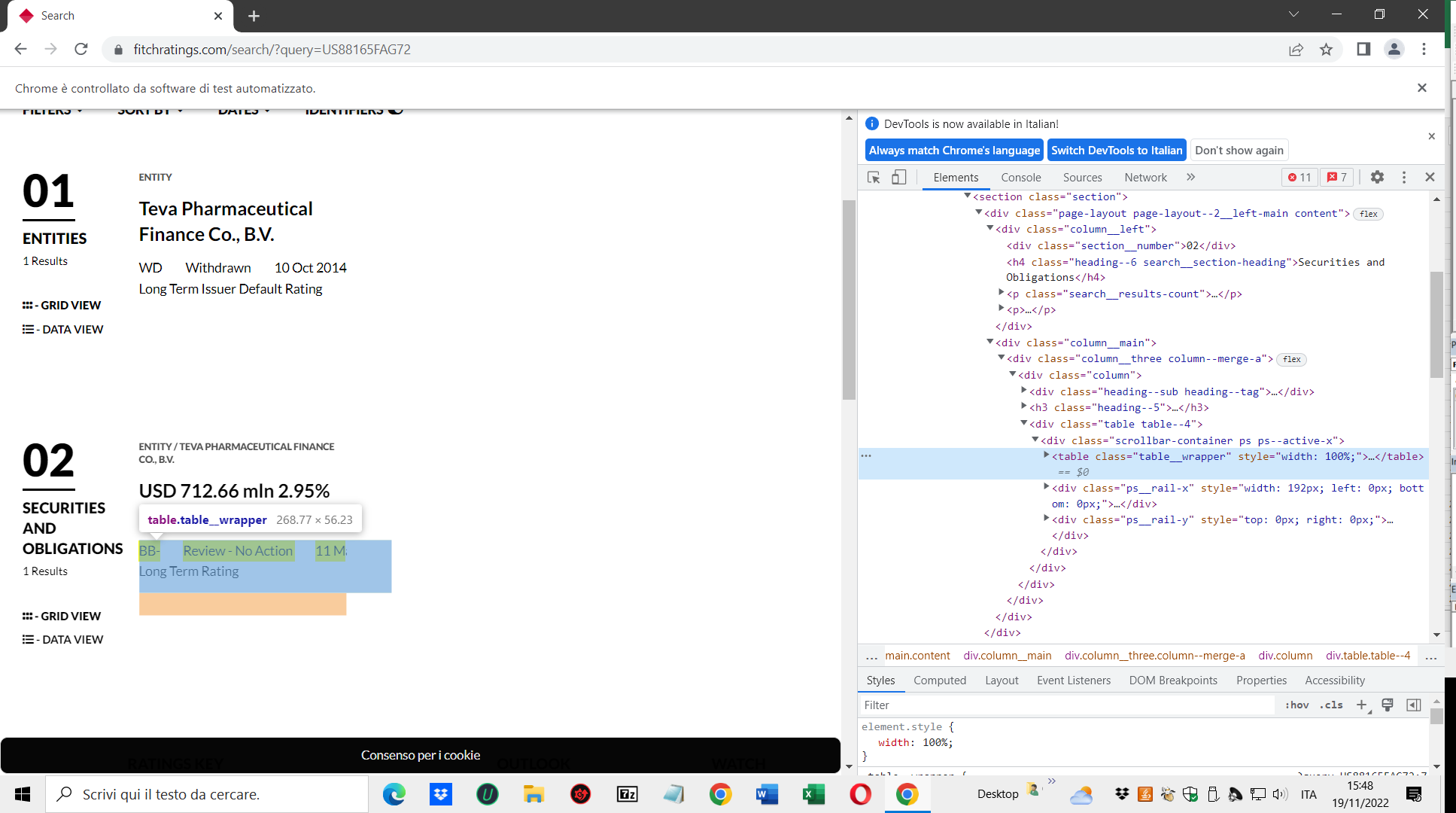Open the 7 issues counter

[1337, 177]
